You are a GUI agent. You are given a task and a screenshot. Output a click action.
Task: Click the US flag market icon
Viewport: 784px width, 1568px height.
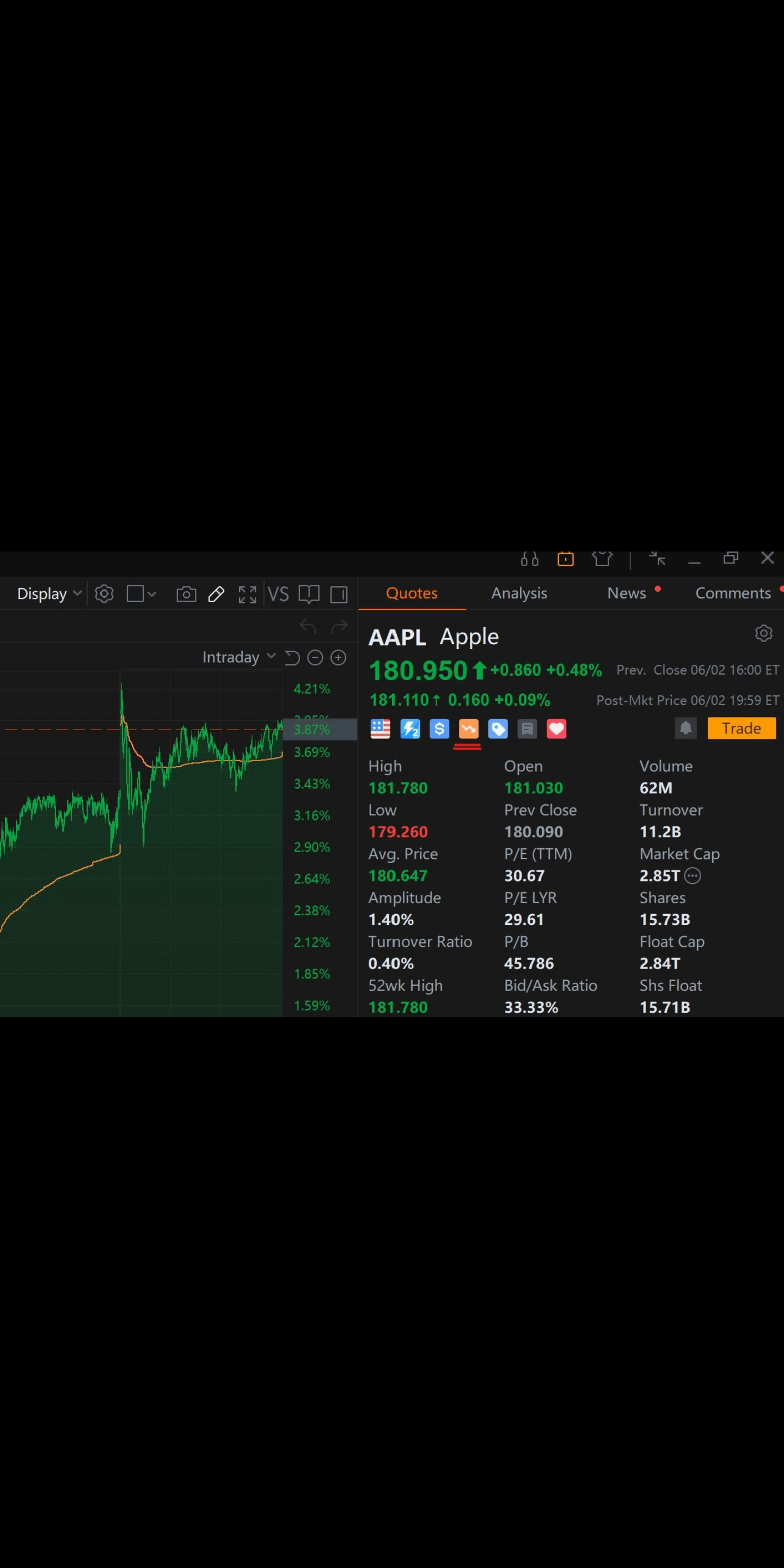(x=381, y=728)
